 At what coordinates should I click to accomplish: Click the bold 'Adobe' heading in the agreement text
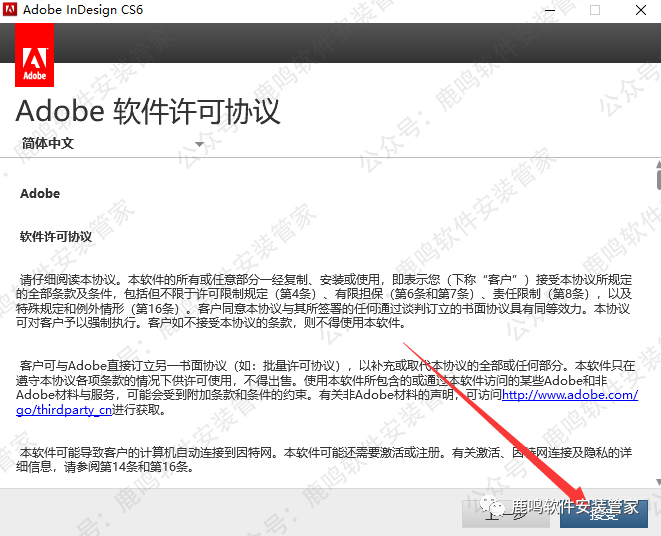(40, 194)
